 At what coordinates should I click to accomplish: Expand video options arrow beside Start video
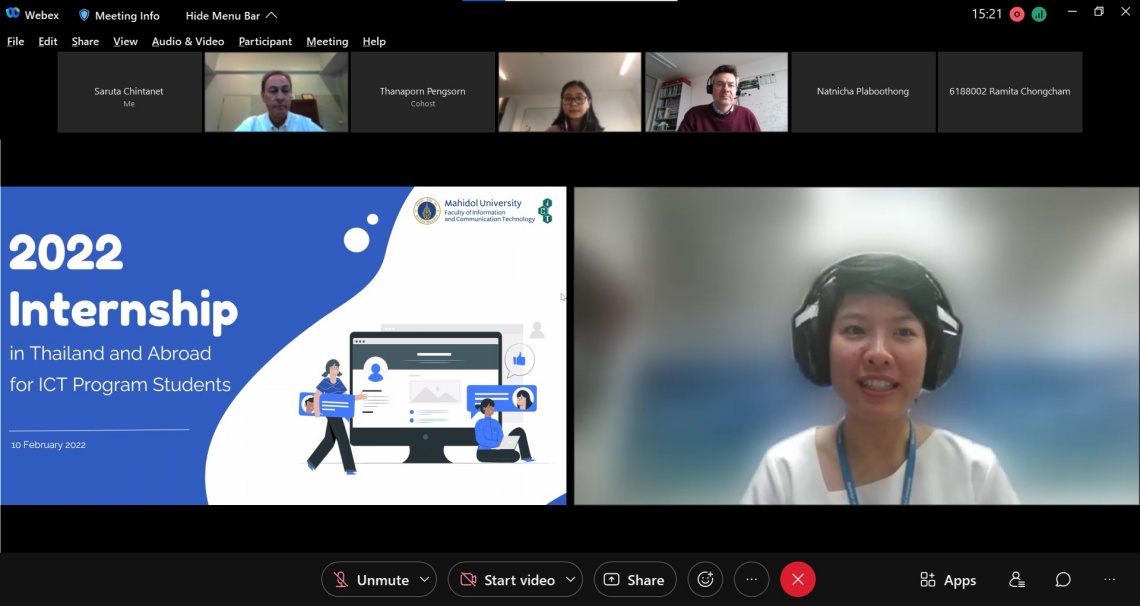click(571, 580)
